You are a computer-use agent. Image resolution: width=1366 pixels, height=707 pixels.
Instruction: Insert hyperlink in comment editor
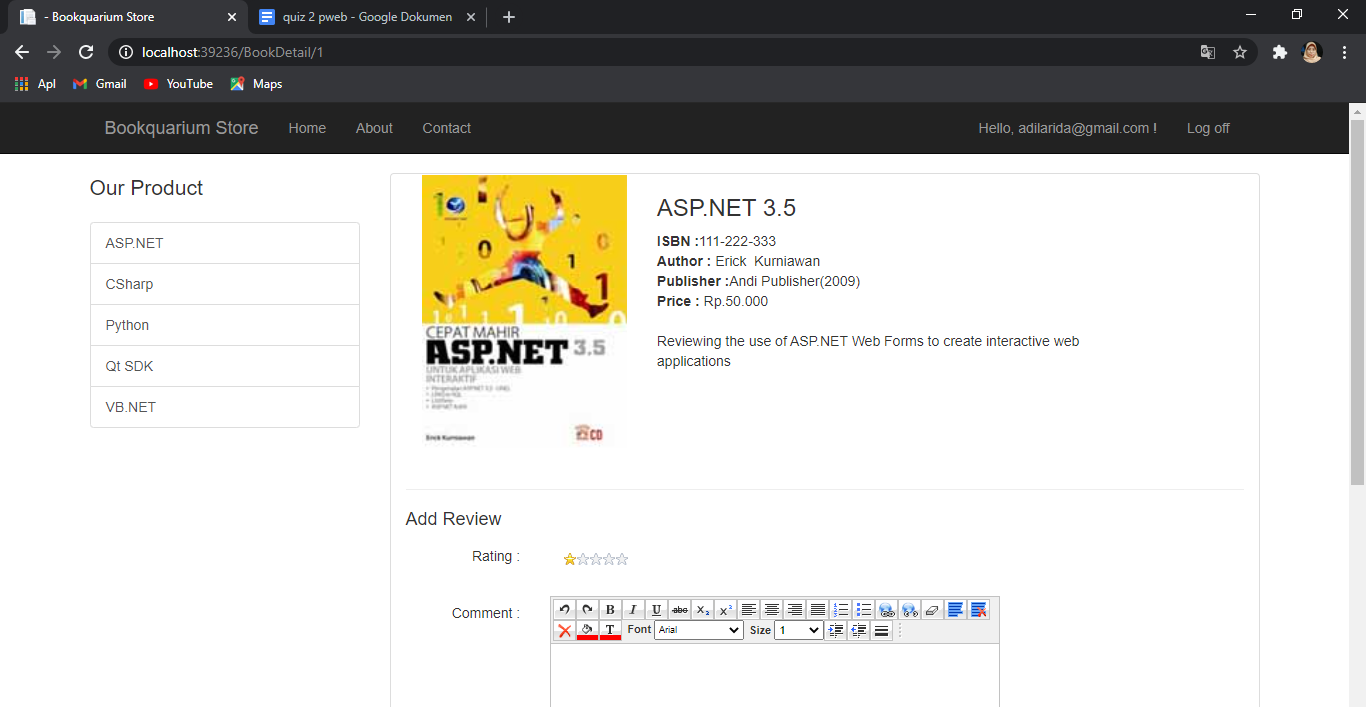pos(887,610)
